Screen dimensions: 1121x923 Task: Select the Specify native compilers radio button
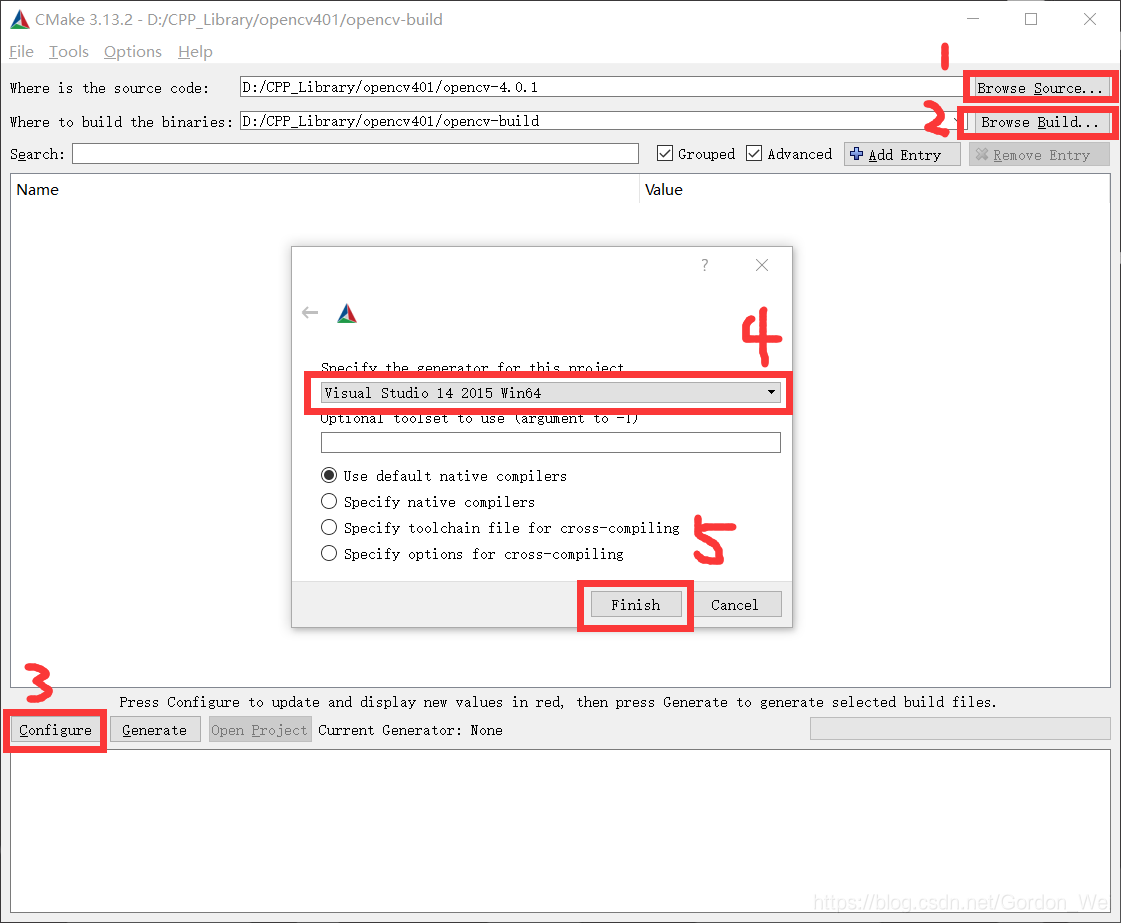[x=330, y=501]
